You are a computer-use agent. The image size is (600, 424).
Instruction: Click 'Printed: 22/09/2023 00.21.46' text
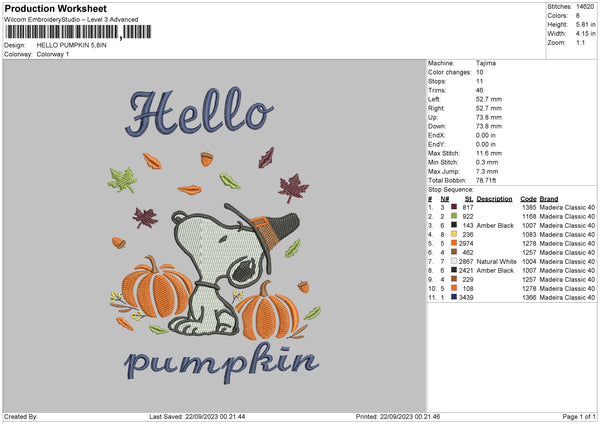point(398,416)
